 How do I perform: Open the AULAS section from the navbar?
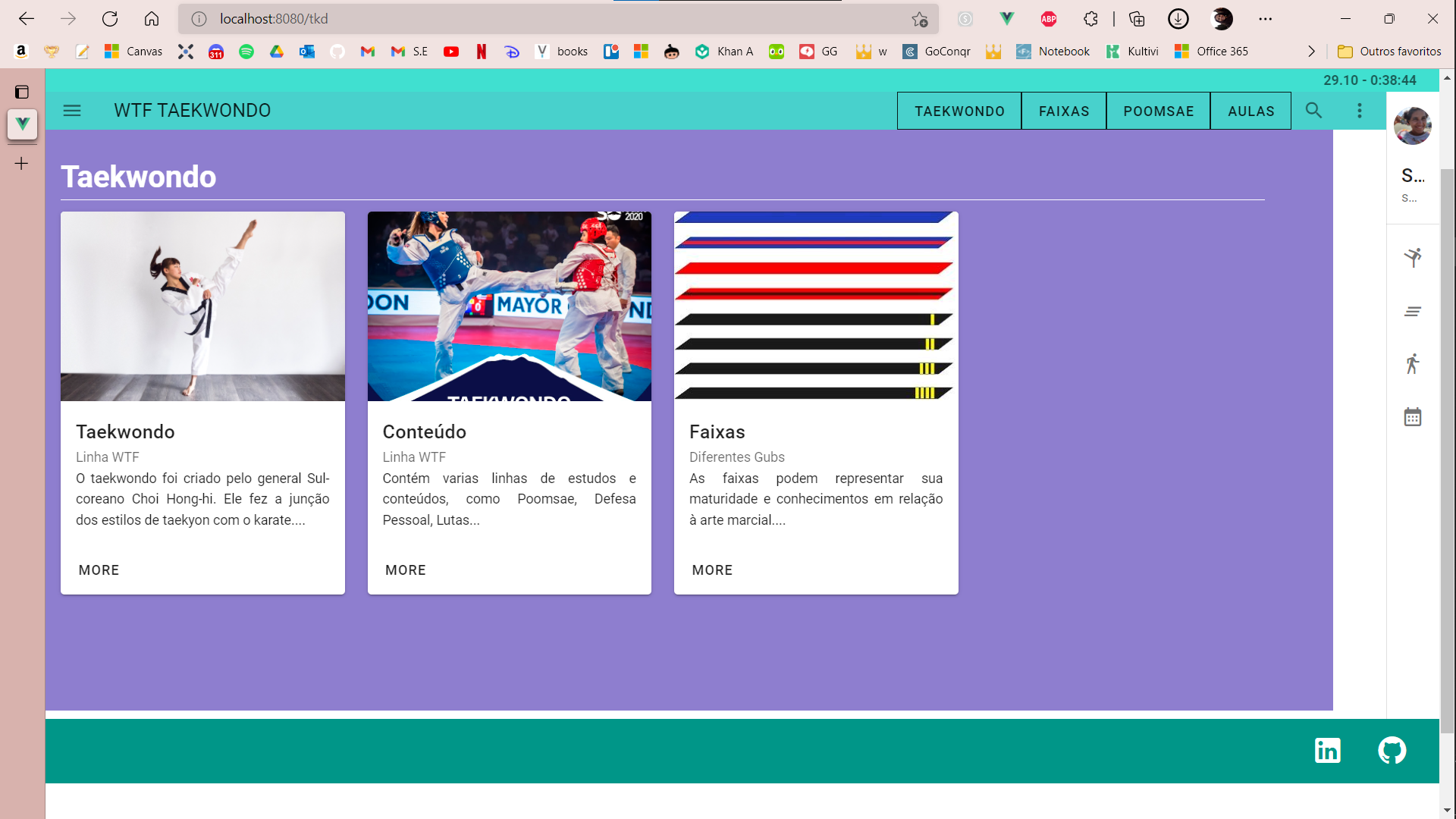[1250, 111]
